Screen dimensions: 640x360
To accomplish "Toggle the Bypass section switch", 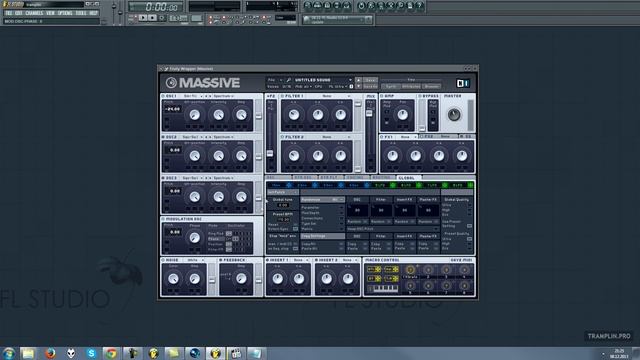I will (420, 96).
